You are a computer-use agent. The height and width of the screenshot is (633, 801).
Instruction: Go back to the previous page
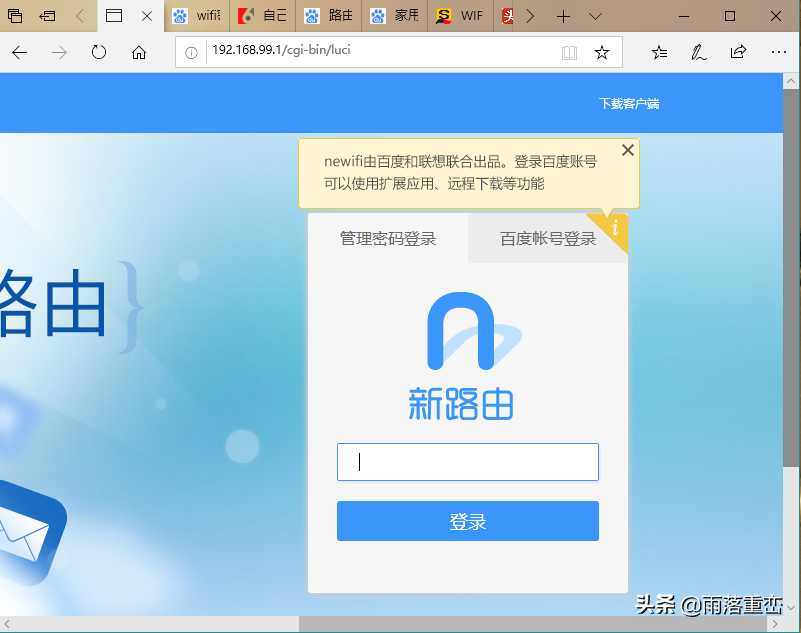point(19,52)
